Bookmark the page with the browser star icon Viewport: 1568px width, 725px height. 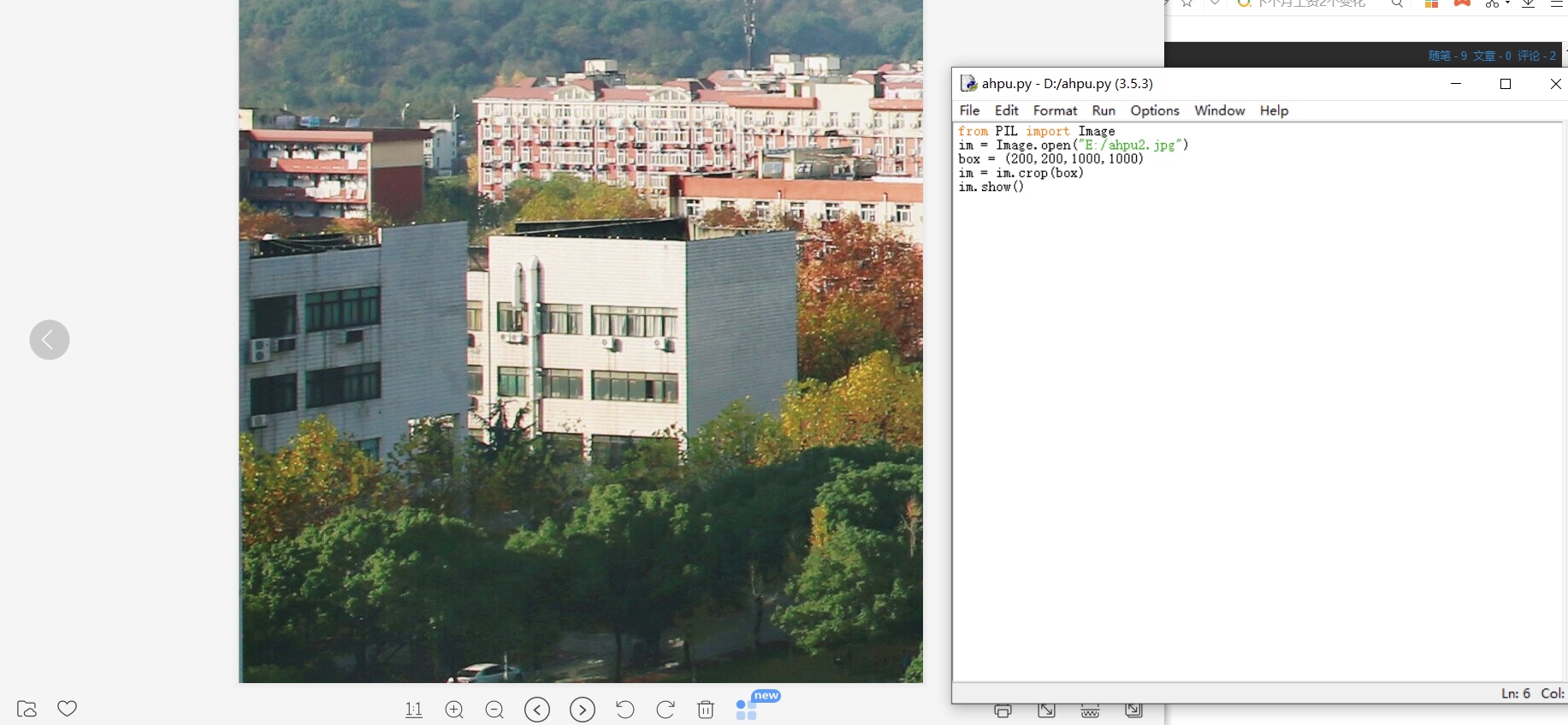tap(1187, 3)
